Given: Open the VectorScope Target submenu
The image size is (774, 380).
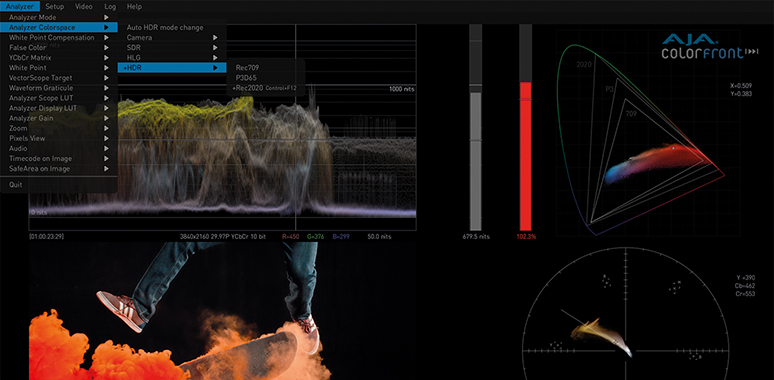Looking at the screenshot, I should click(59, 78).
